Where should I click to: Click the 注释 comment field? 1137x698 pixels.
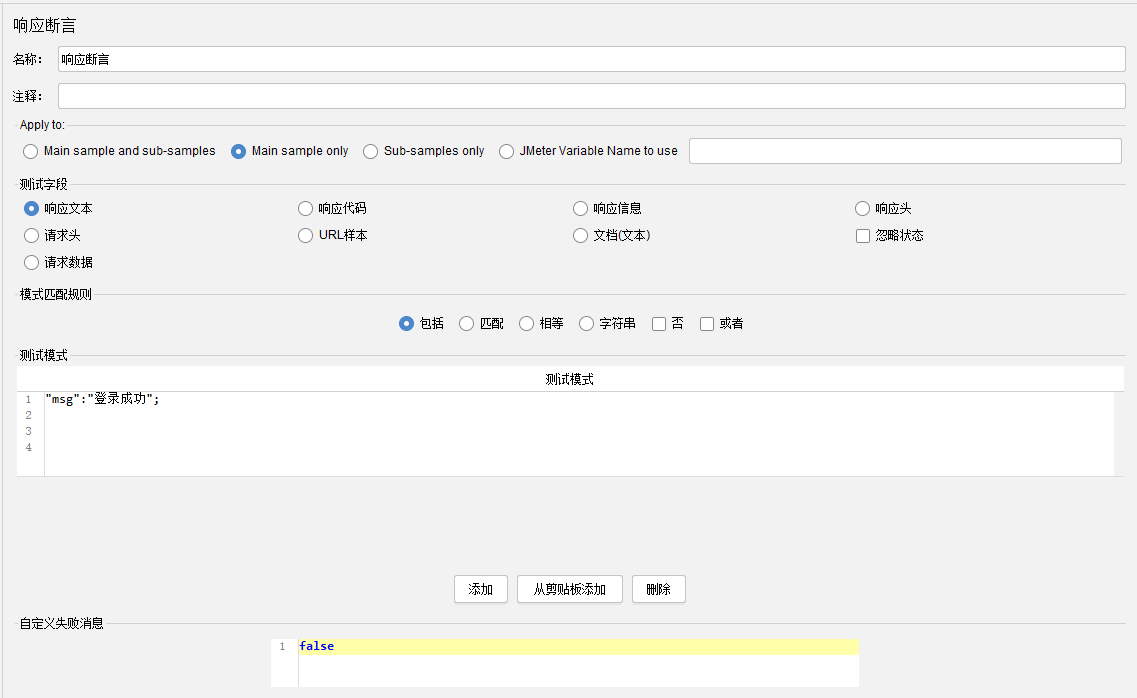coord(592,96)
